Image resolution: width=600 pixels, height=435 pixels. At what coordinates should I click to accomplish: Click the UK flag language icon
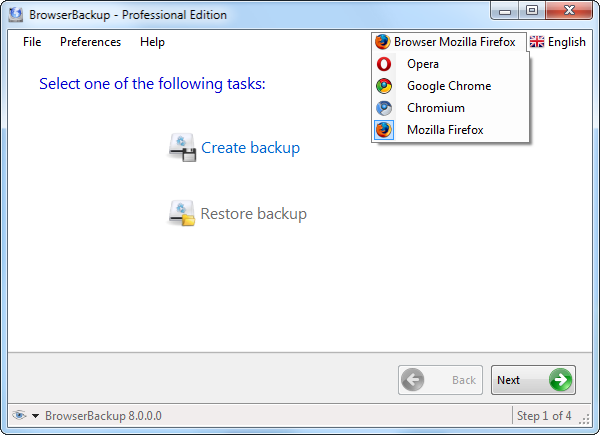tap(537, 42)
